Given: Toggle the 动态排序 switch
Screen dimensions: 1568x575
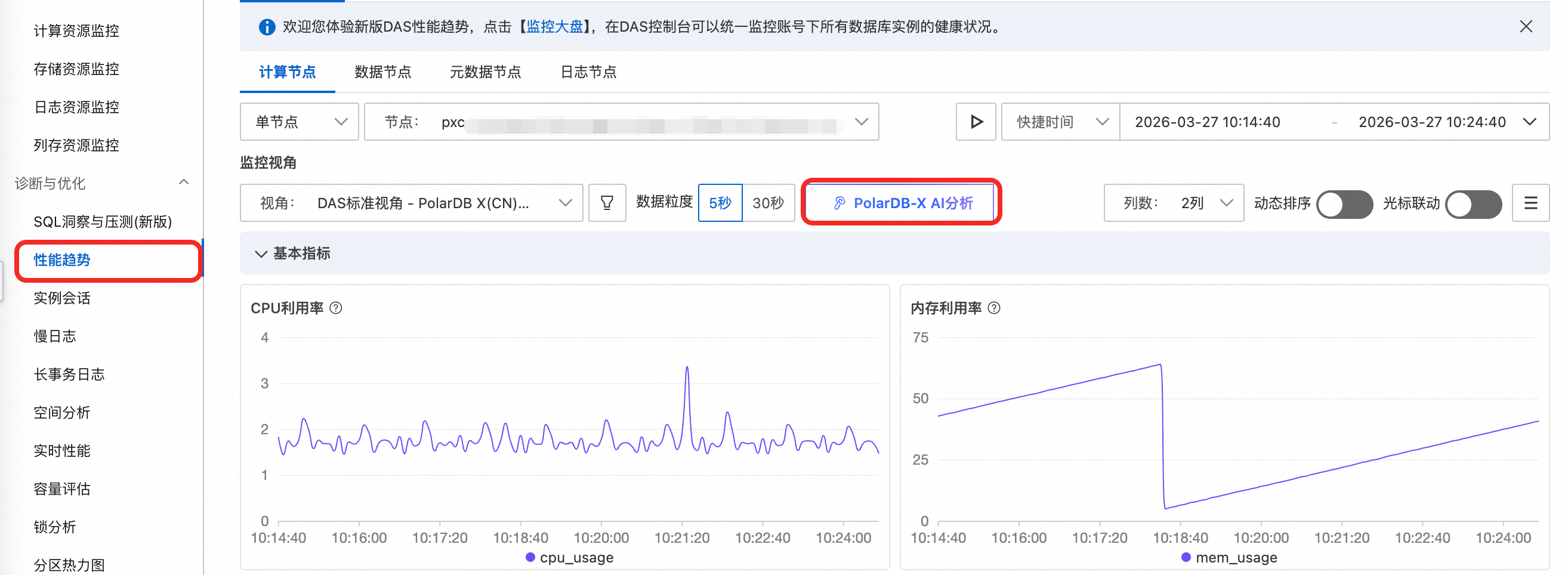Looking at the screenshot, I should (1345, 204).
